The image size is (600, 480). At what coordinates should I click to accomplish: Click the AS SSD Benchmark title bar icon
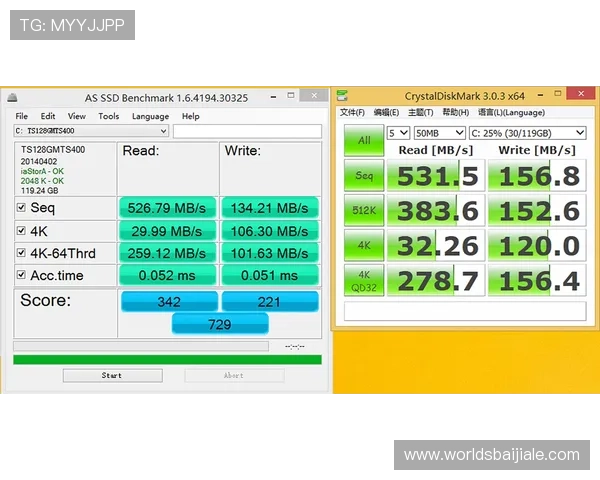coord(13,98)
